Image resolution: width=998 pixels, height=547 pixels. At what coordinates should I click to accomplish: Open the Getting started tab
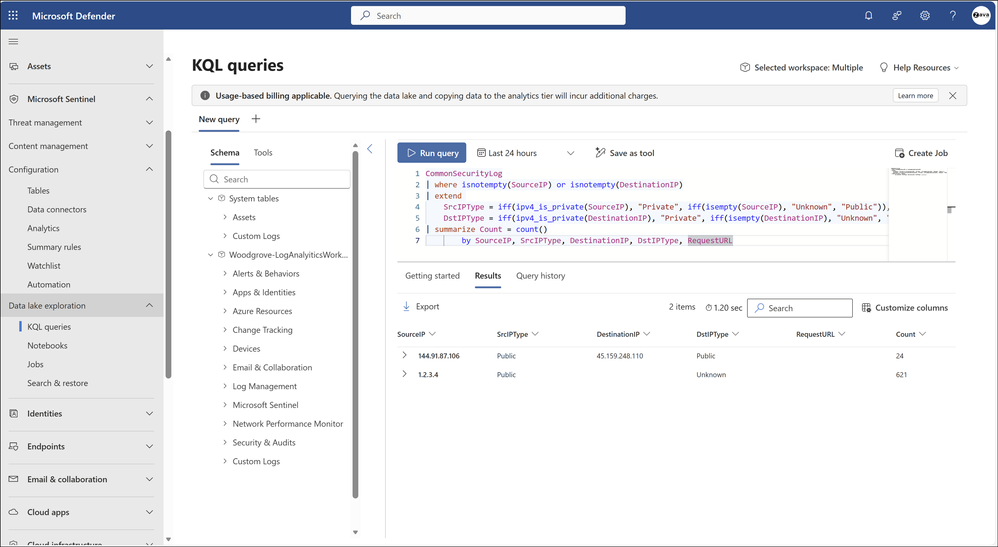[x=432, y=276]
